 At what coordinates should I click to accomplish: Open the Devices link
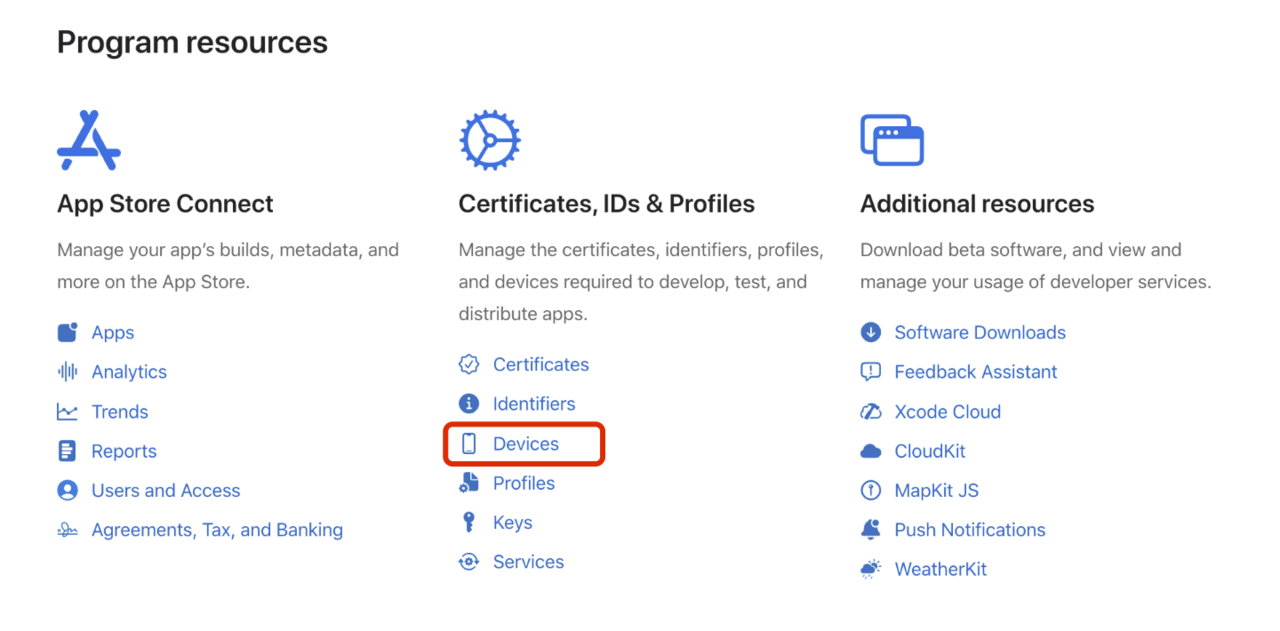point(525,444)
